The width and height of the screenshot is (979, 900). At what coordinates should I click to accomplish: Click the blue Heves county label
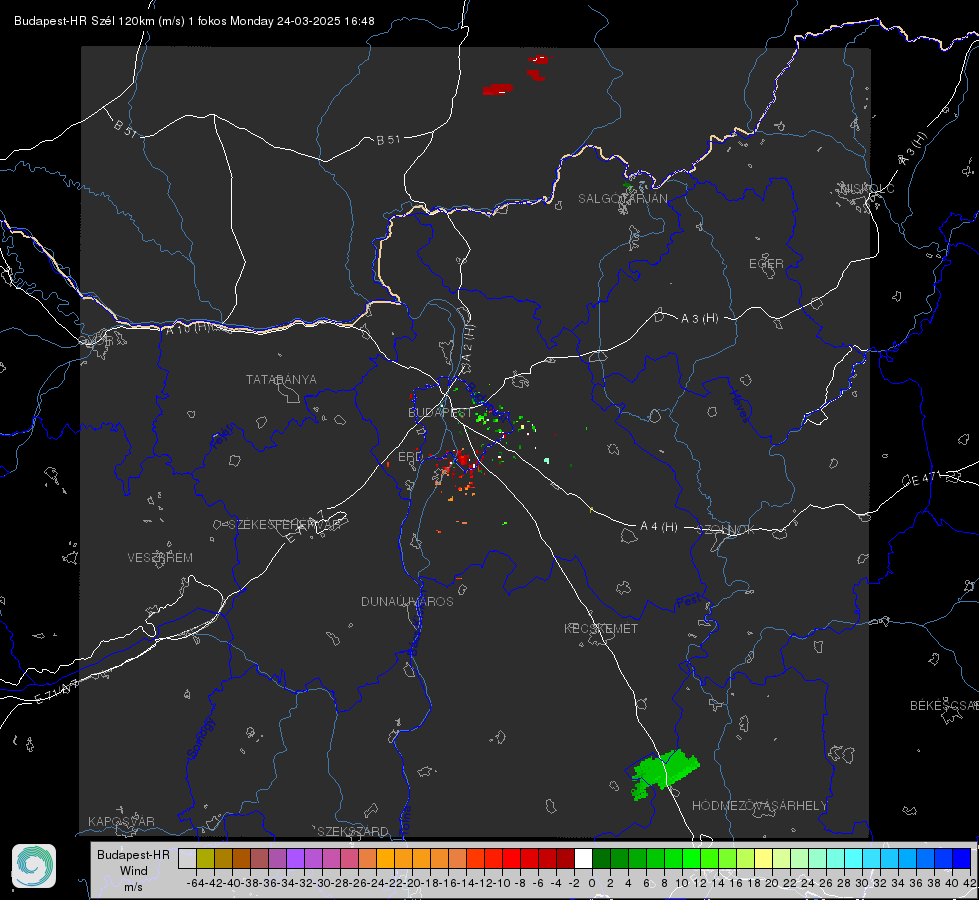739,407
